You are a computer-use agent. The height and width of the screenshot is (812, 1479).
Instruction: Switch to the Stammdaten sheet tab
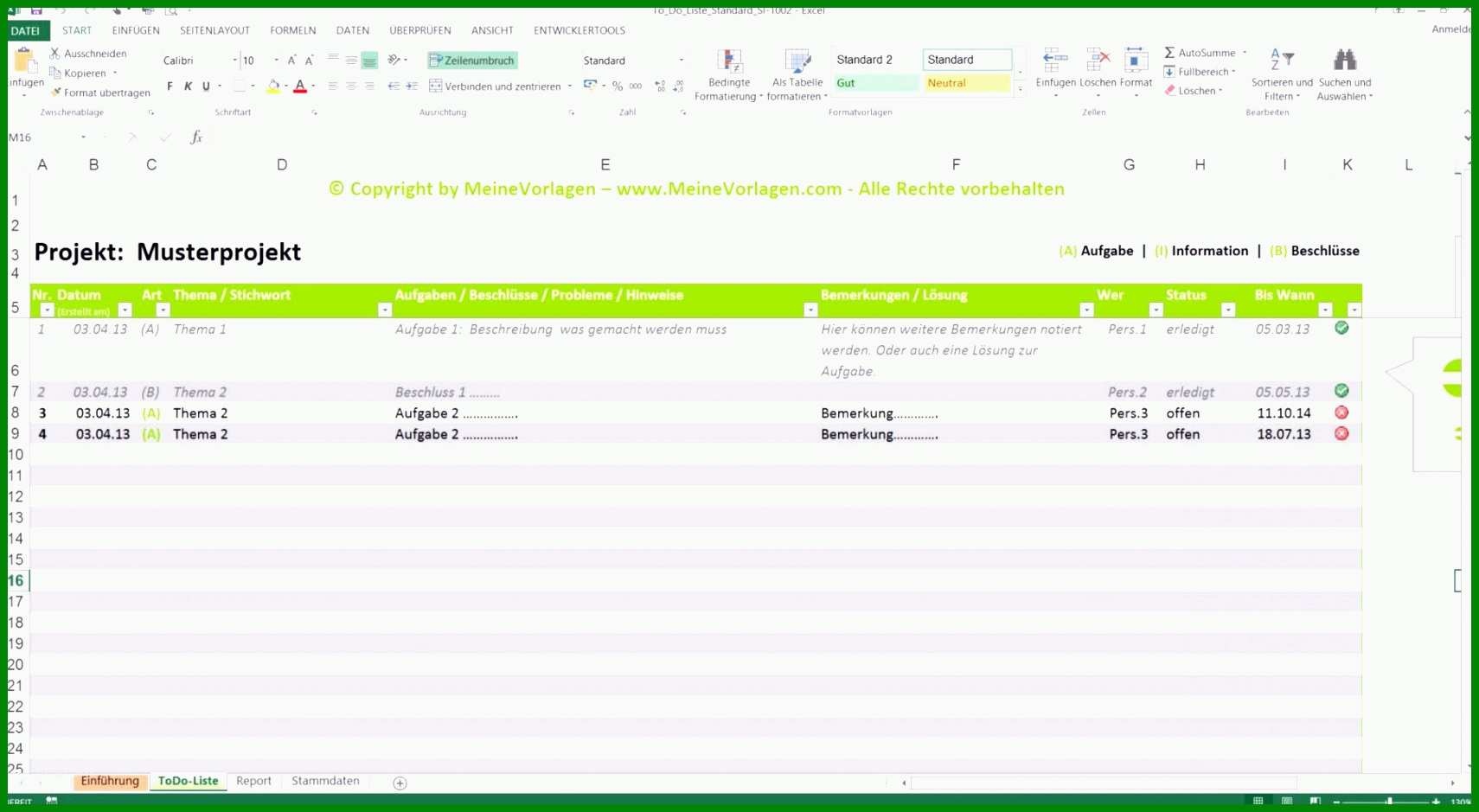tap(325, 781)
